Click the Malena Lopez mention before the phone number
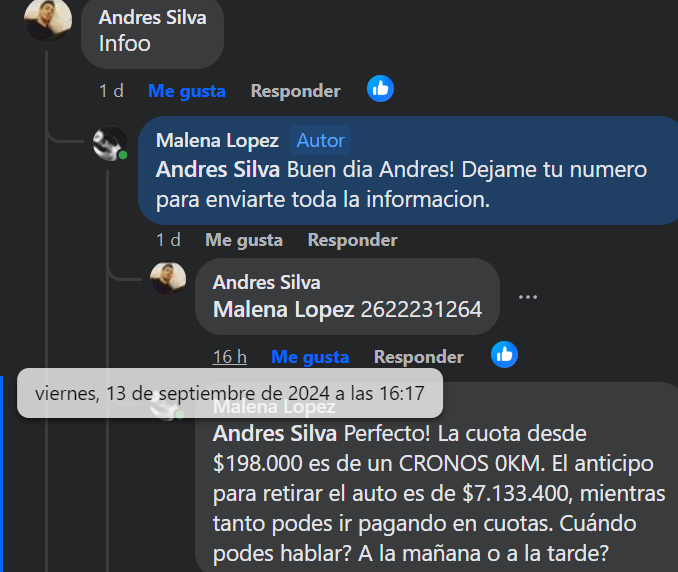 pyautogui.click(x=284, y=309)
